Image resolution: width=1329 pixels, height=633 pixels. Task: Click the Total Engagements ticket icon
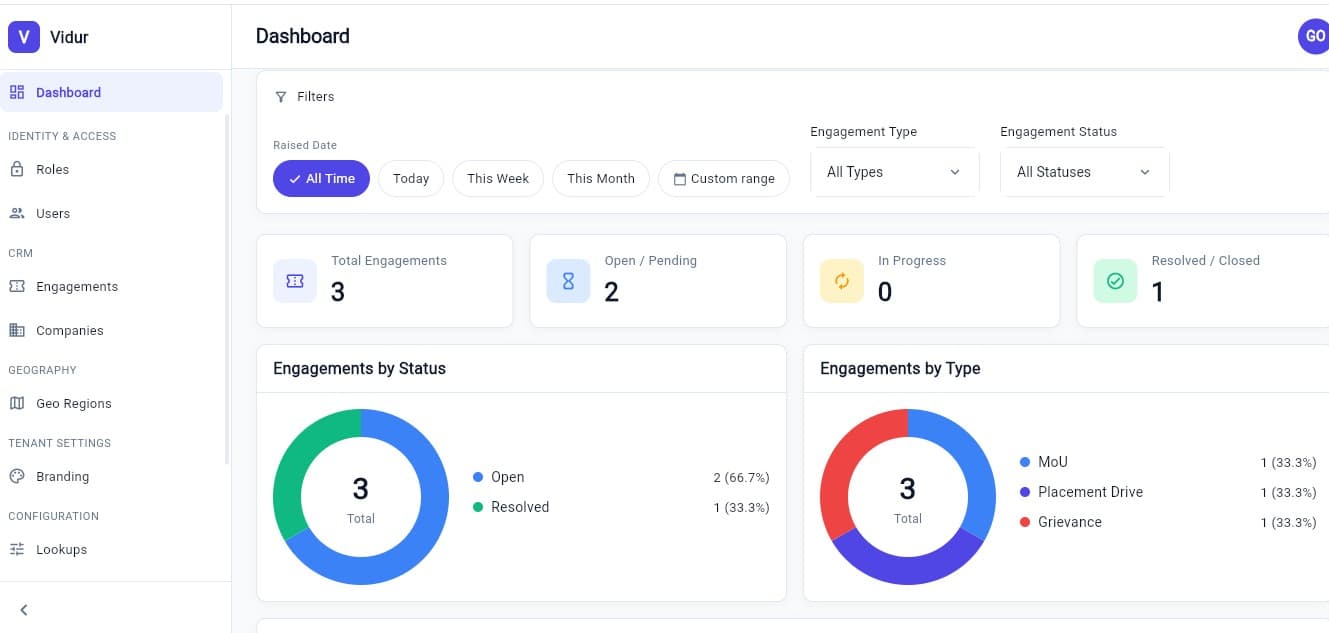point(295,281)
